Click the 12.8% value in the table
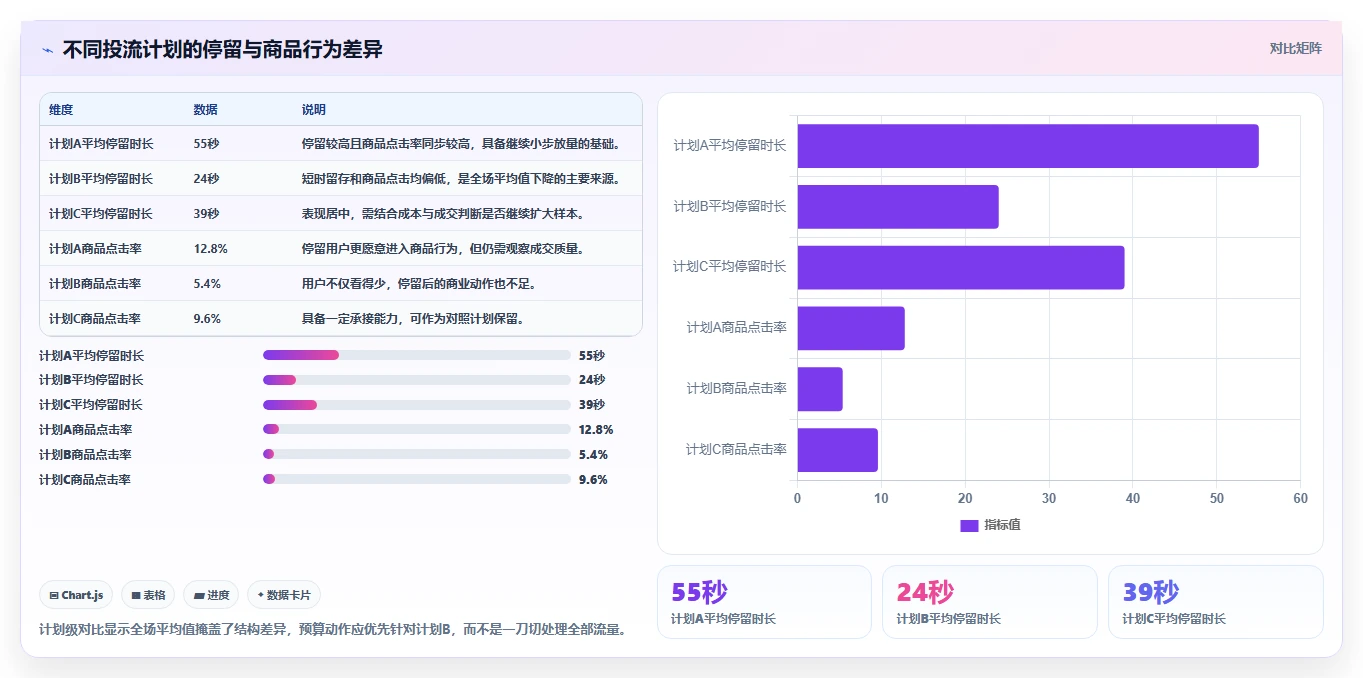 tap(210, 249)
